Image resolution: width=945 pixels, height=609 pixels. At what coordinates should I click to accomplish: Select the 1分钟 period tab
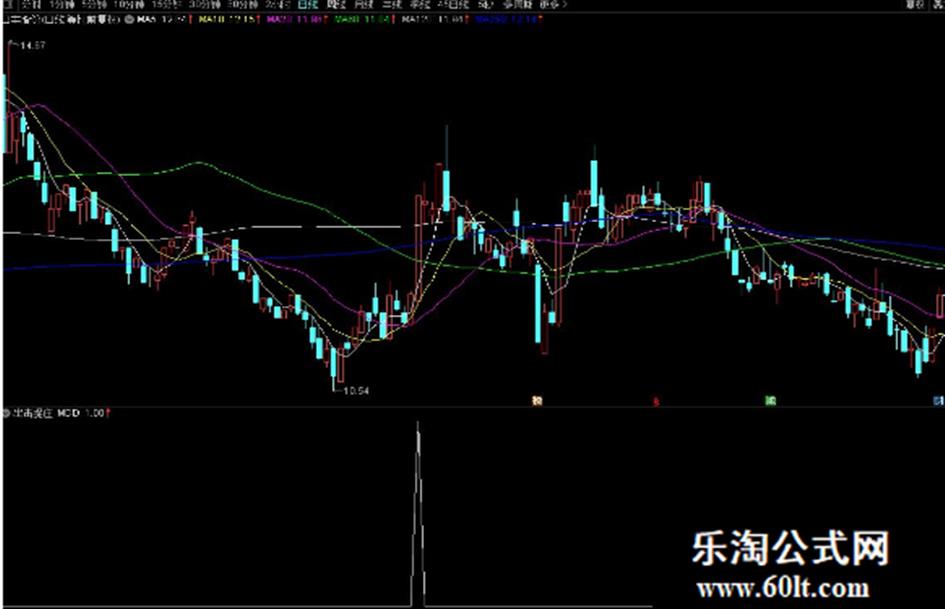click(62, 4)
